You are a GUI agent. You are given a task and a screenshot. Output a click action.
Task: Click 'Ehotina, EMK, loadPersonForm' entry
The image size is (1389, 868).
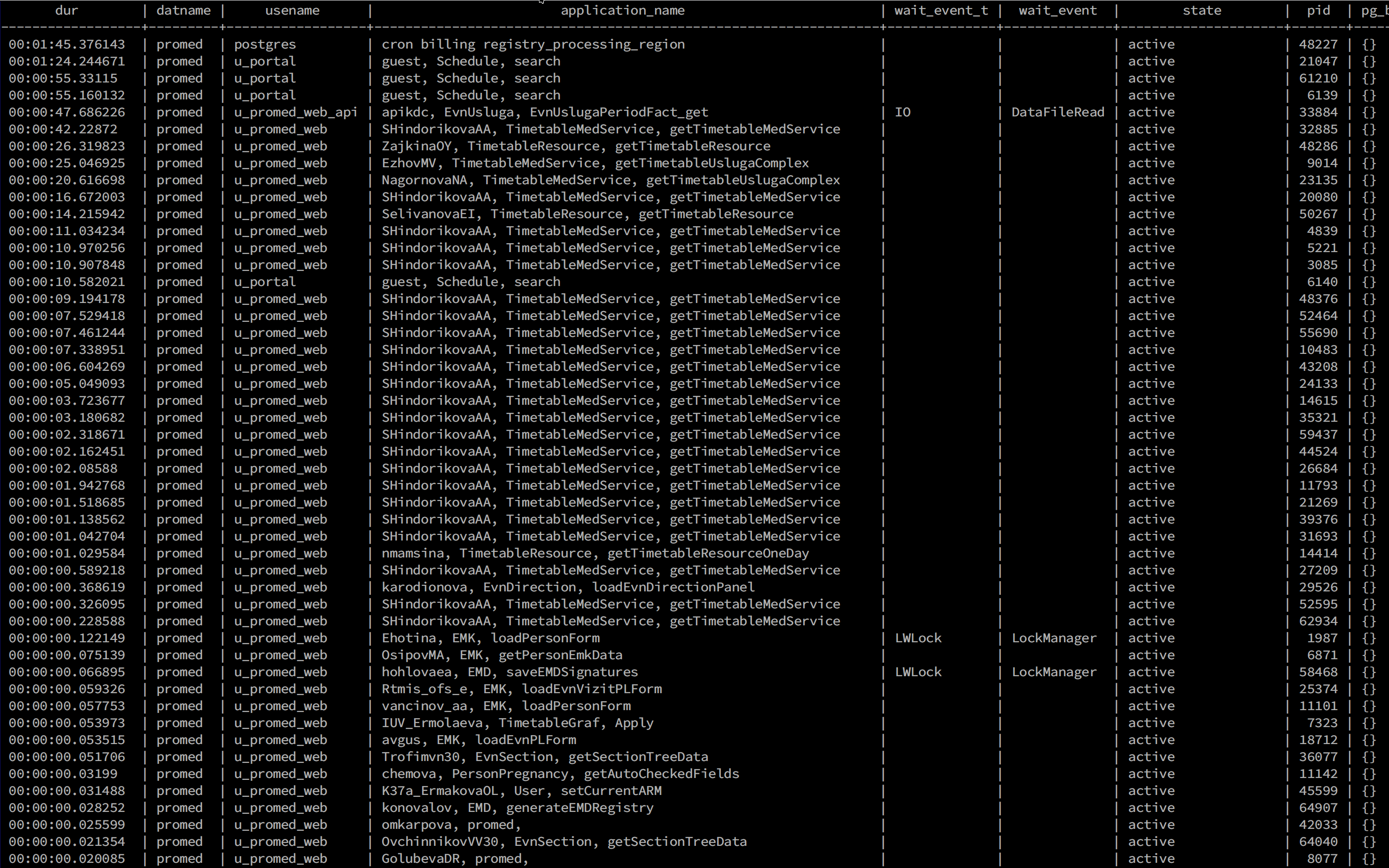click(491, 639)
